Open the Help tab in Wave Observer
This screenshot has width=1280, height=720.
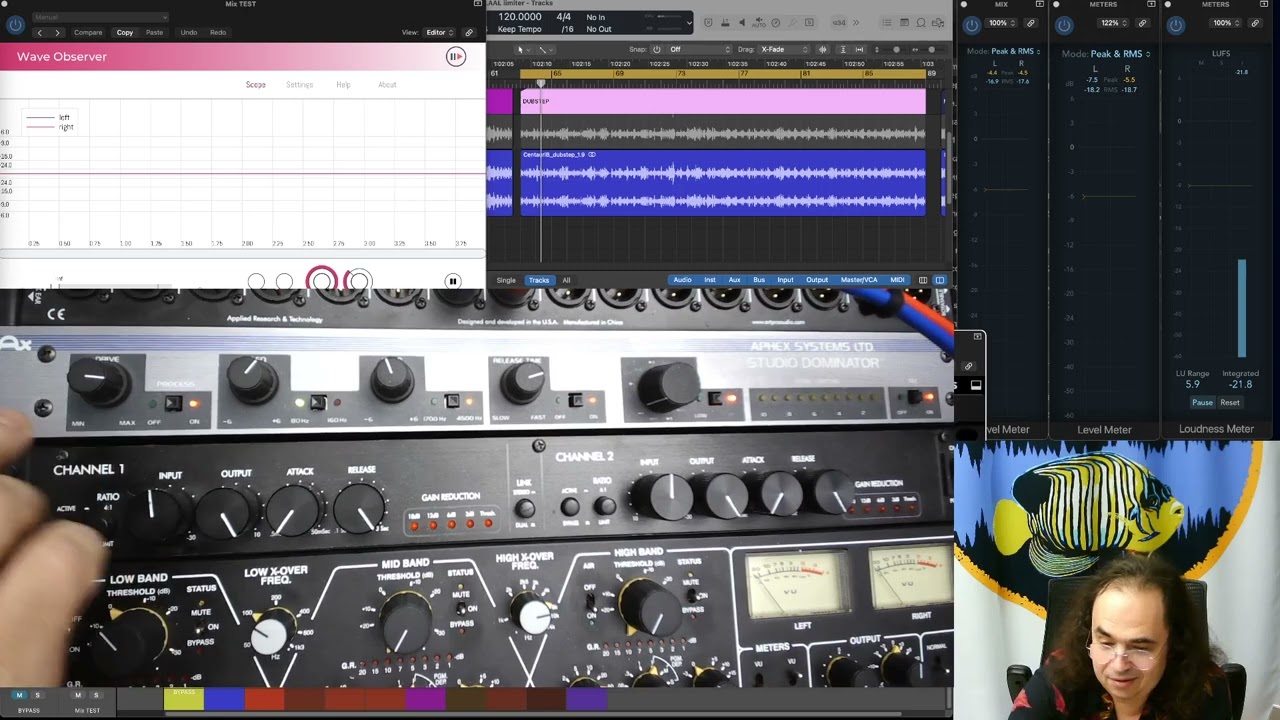[343, 85]
